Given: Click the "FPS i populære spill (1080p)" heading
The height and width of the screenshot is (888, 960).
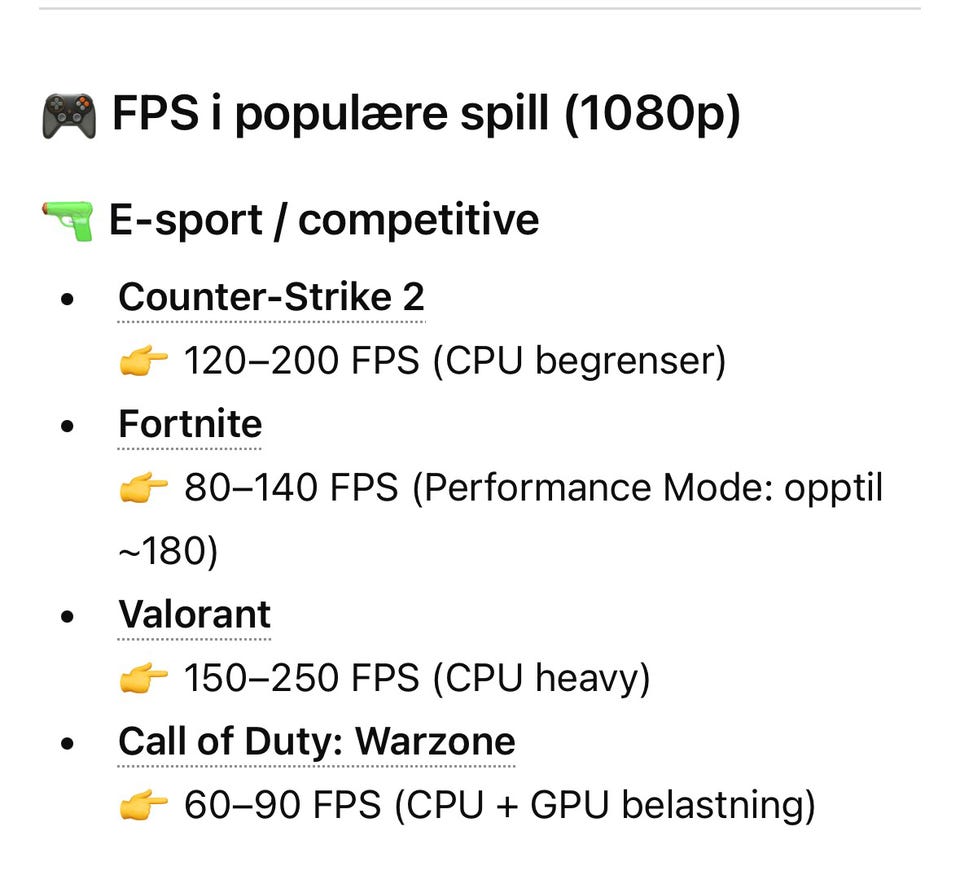Looking at the screenshot, I should 426,115.
